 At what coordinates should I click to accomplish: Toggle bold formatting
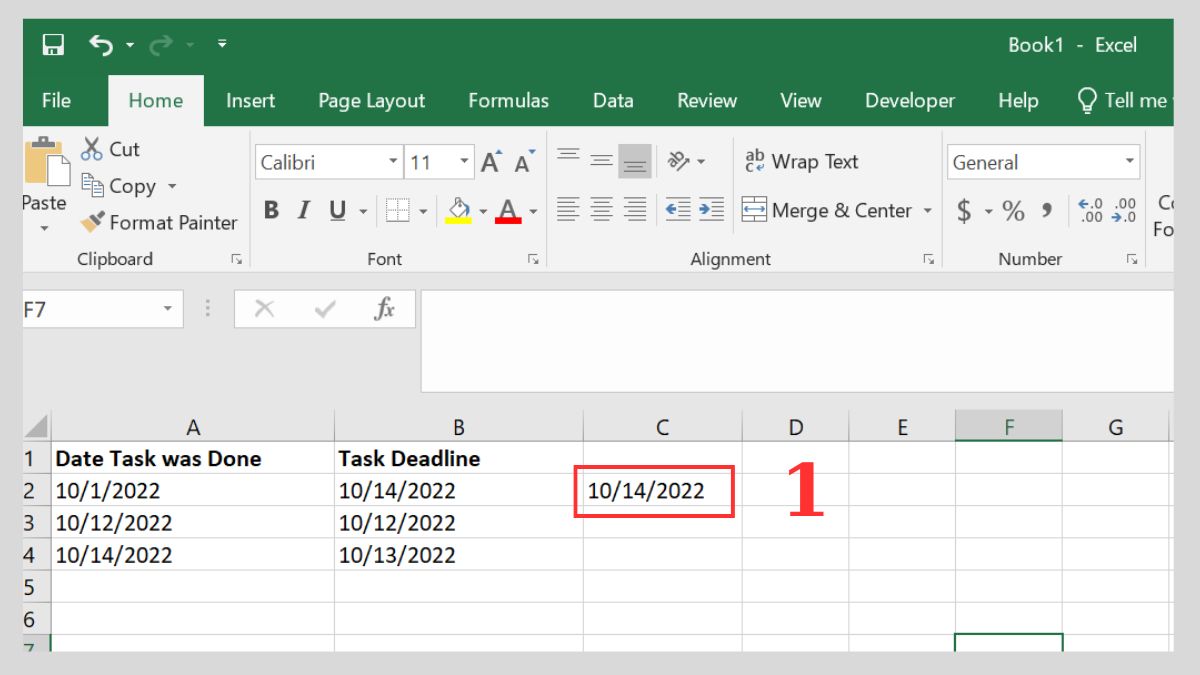coord(270,210)
